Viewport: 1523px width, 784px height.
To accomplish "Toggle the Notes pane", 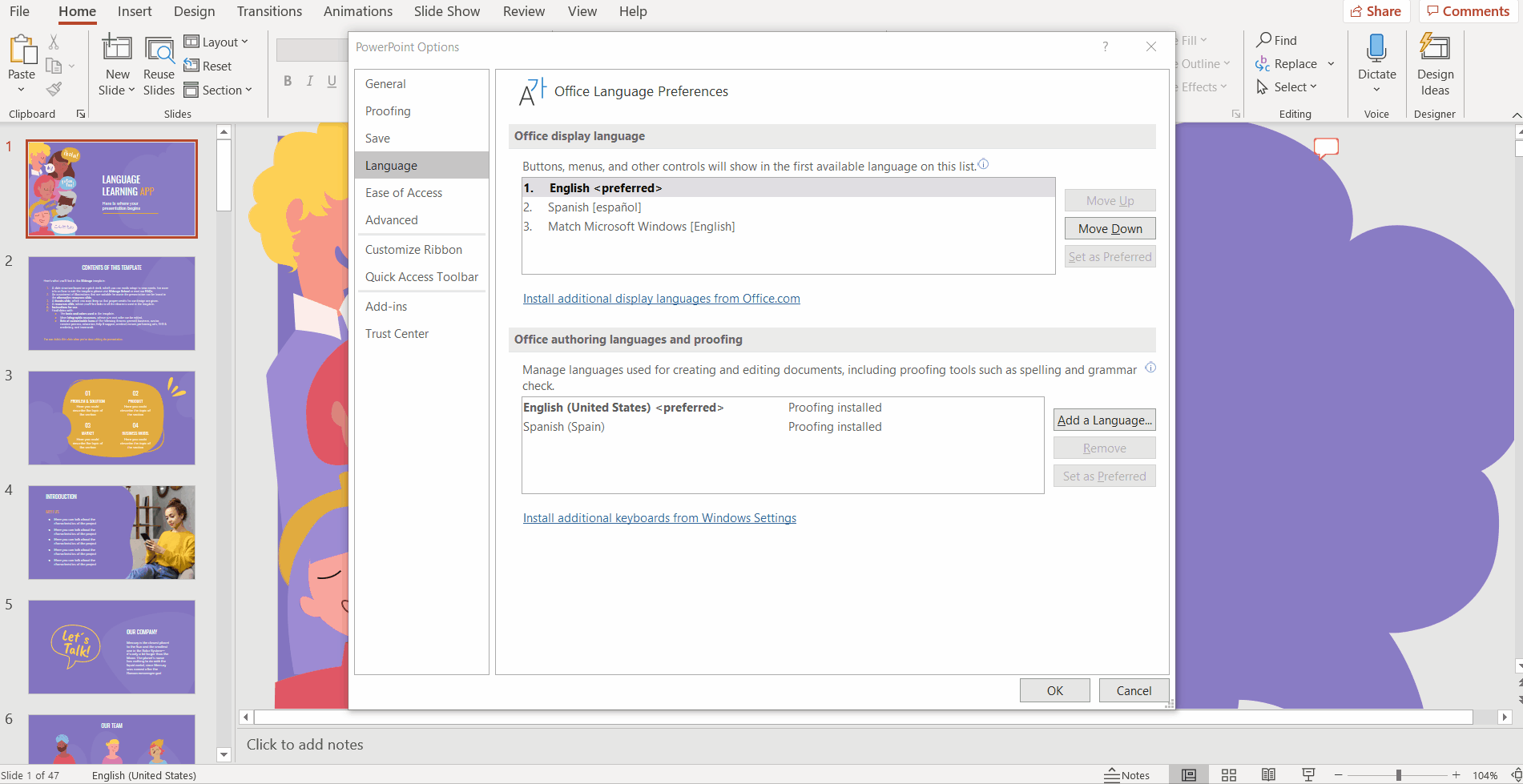I will (x=1129, y=774).
